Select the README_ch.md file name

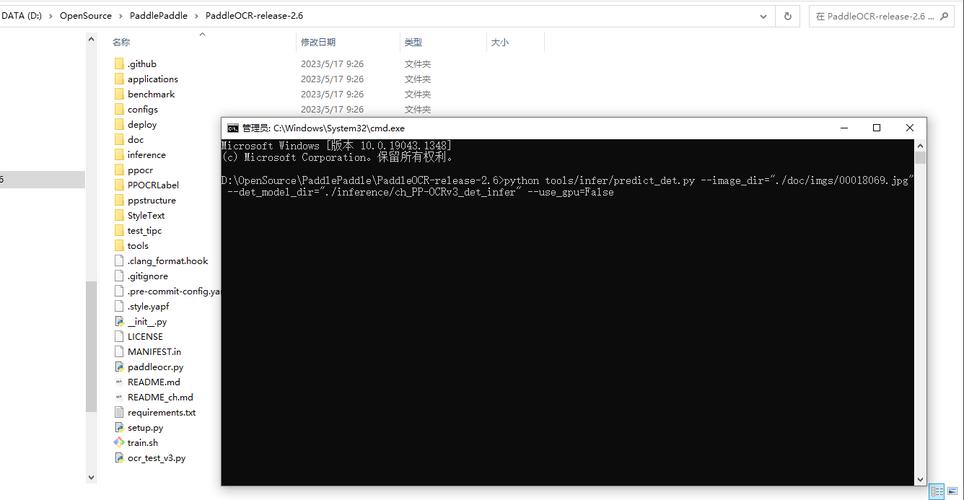tap(160, 397)
